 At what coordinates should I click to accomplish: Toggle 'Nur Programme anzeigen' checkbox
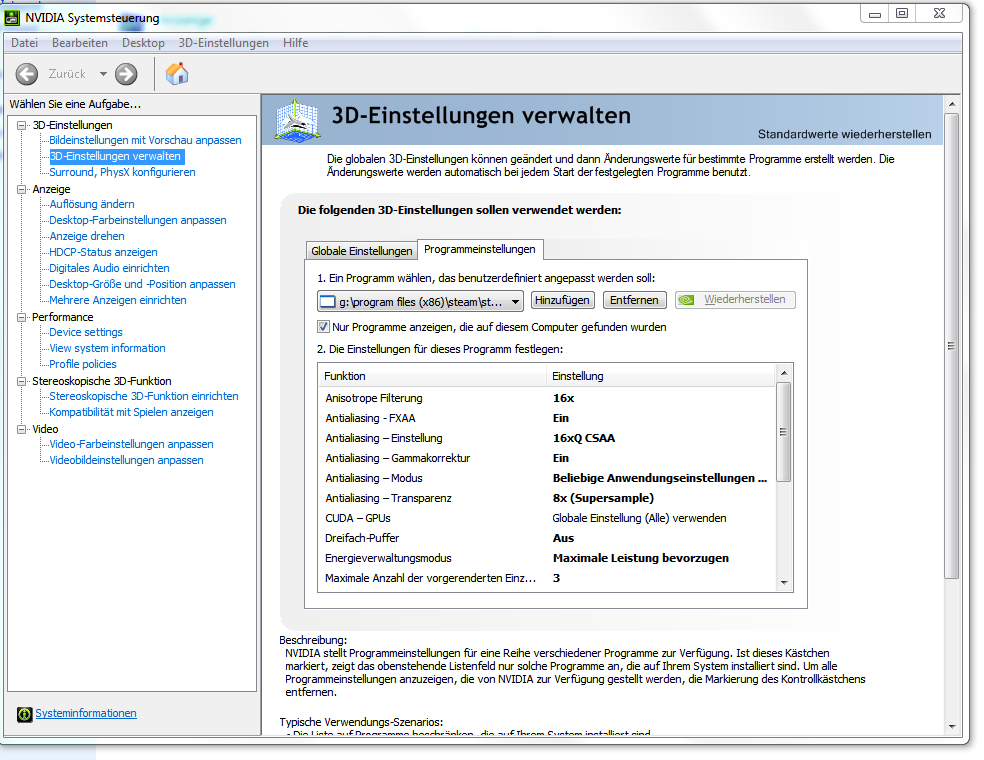pos(323,326)
